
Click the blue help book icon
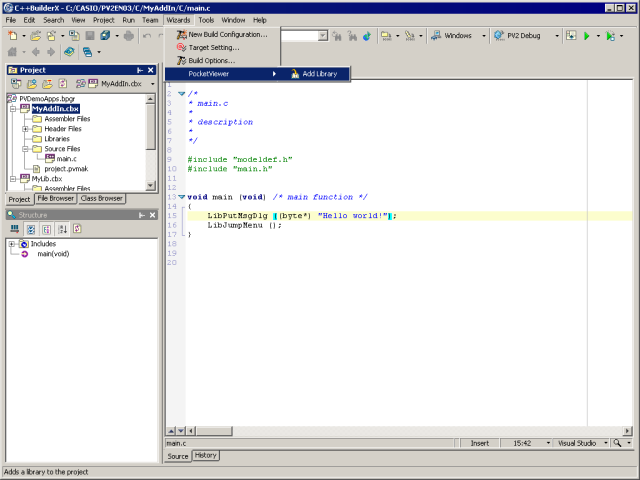point(69,52)
